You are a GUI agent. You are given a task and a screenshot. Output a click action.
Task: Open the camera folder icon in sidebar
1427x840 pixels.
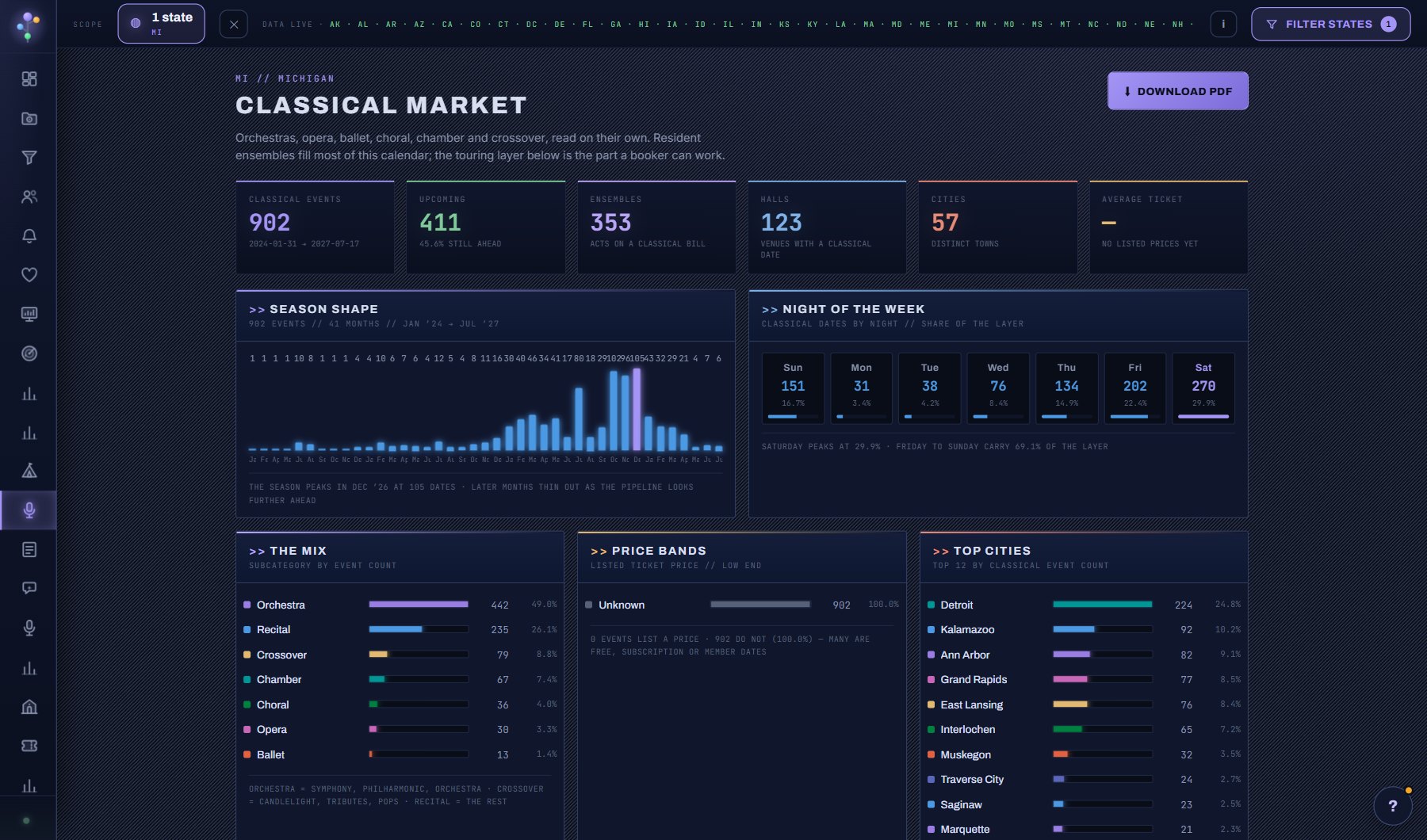tap(29, 118)
